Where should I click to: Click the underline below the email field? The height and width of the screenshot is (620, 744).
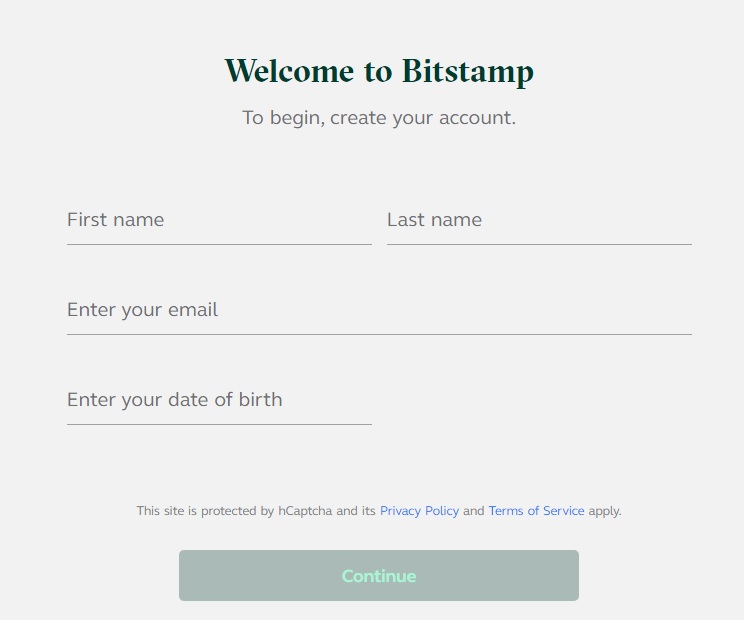[x=379, y=334]
